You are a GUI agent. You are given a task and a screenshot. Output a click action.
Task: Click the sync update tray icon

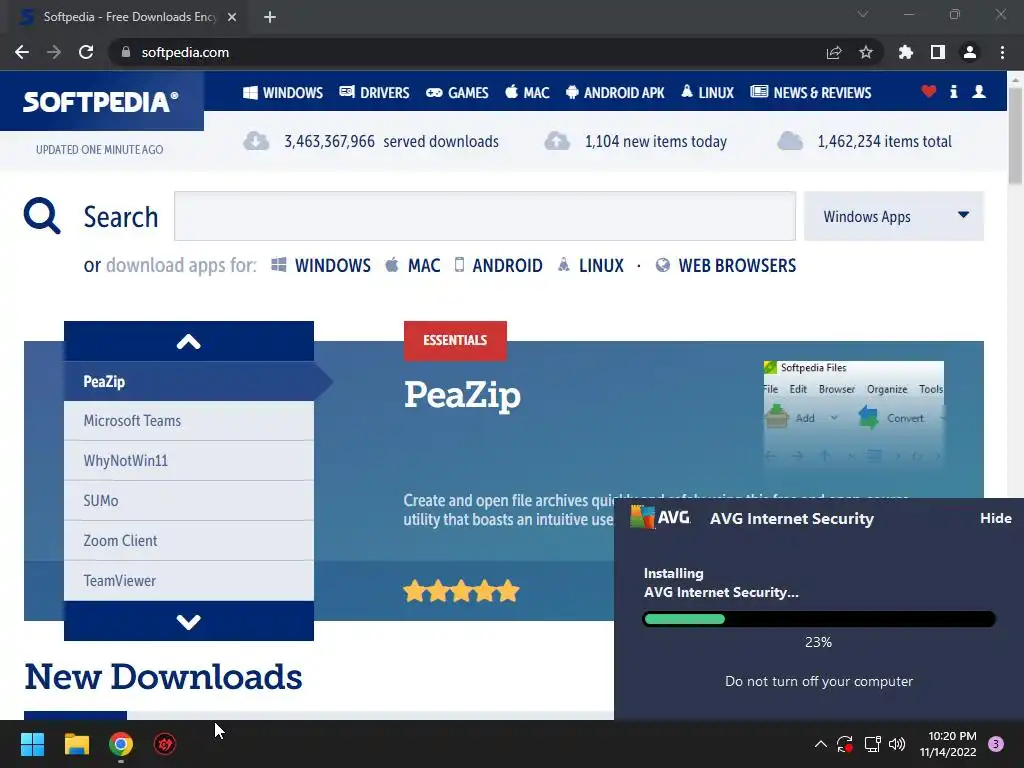[845, 744]
